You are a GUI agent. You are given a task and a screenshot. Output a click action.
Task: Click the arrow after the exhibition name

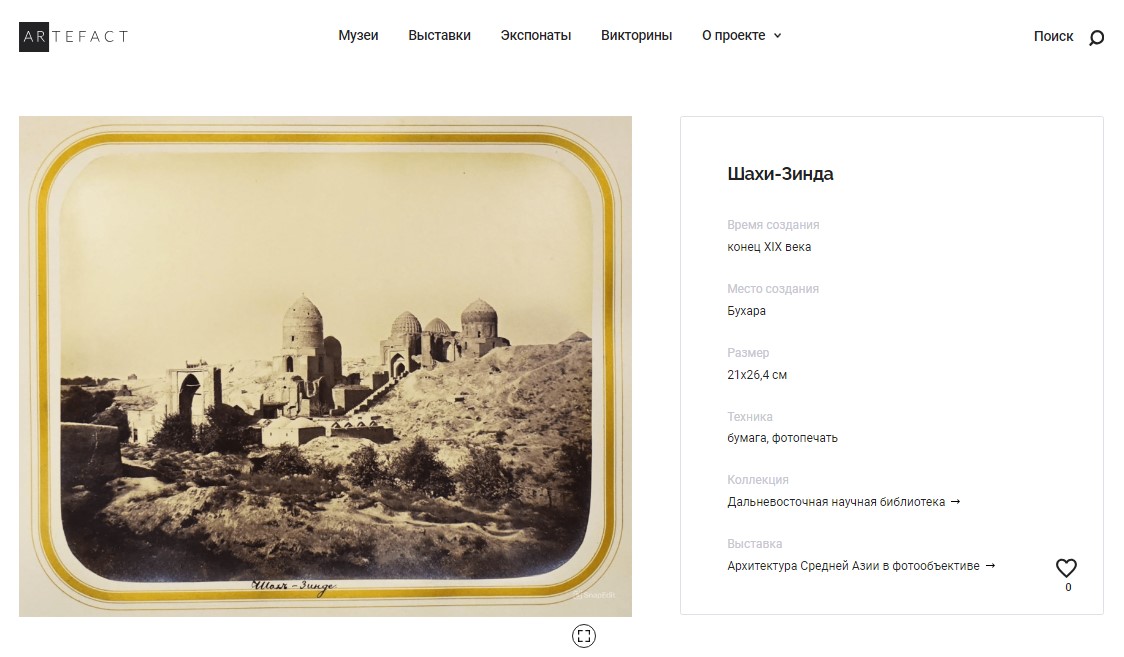pos(990,565)
